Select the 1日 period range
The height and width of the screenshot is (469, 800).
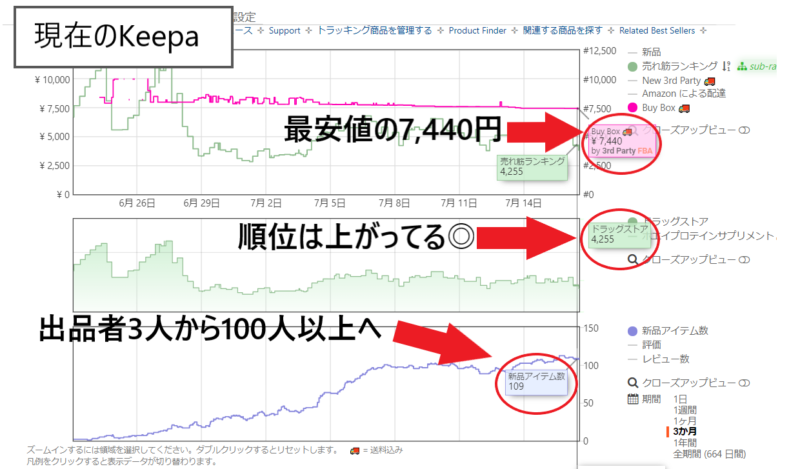coord(680,399)
